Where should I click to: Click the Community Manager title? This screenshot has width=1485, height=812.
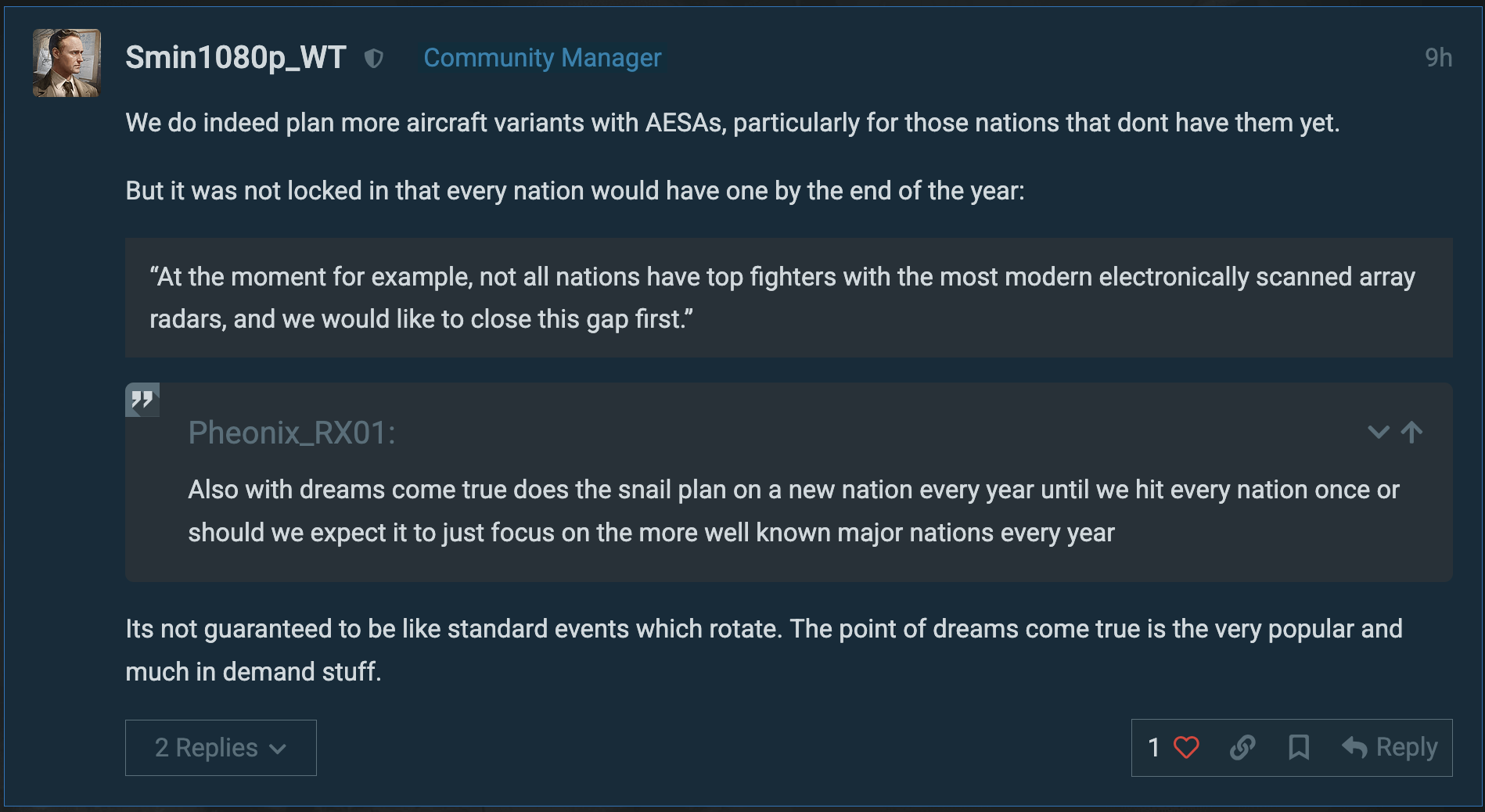[x=542, y=58]
